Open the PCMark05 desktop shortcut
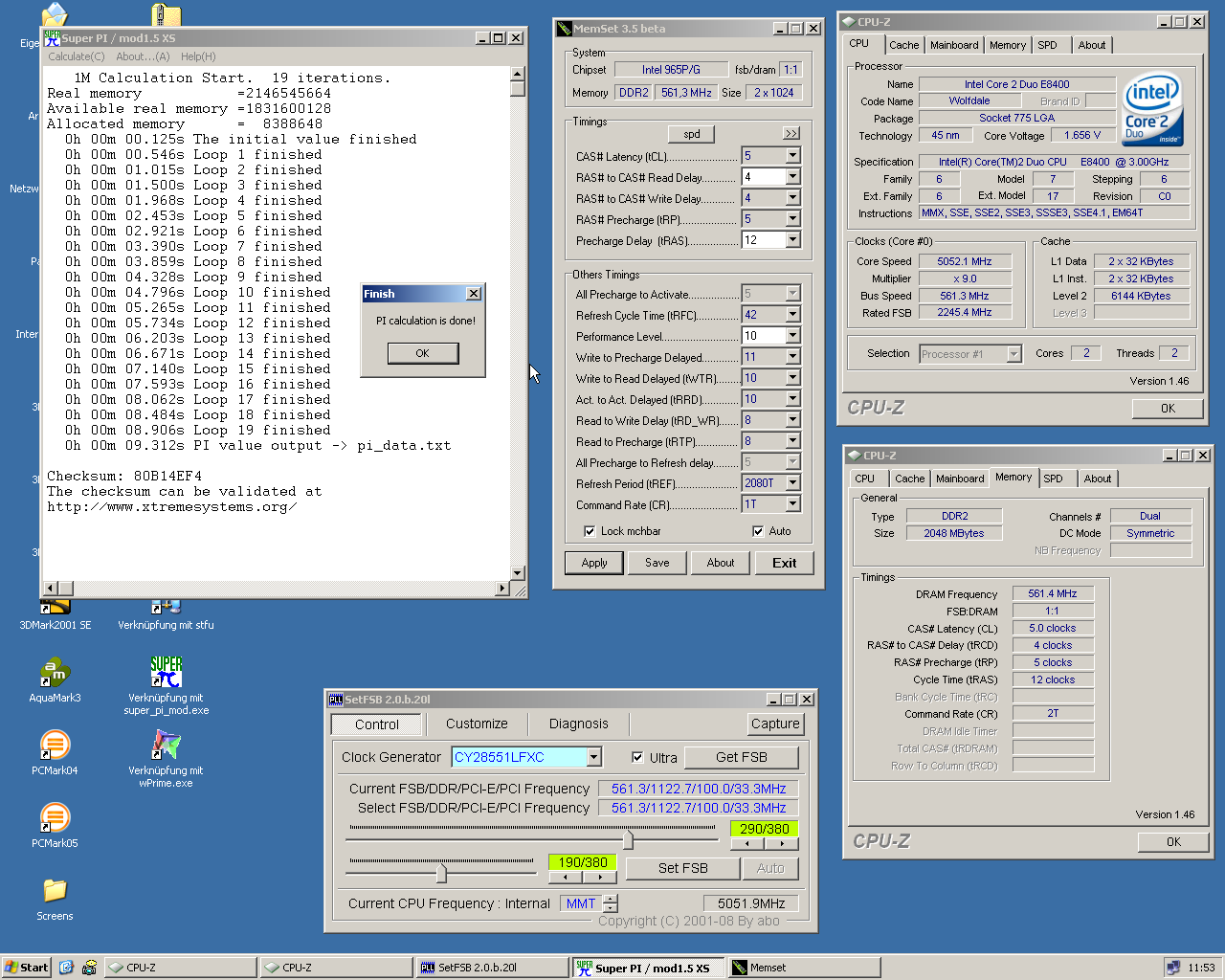 (55, 818)
